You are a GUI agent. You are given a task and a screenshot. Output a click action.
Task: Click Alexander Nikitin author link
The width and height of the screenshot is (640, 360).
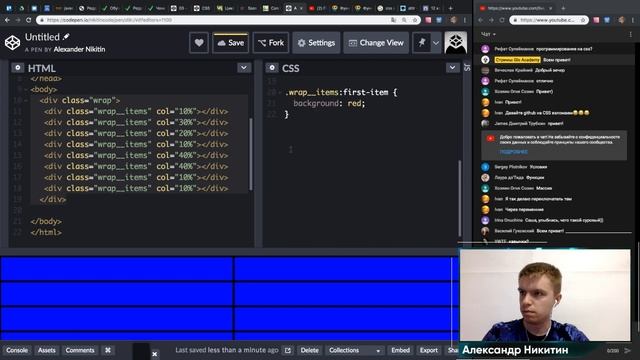point(79,49)
